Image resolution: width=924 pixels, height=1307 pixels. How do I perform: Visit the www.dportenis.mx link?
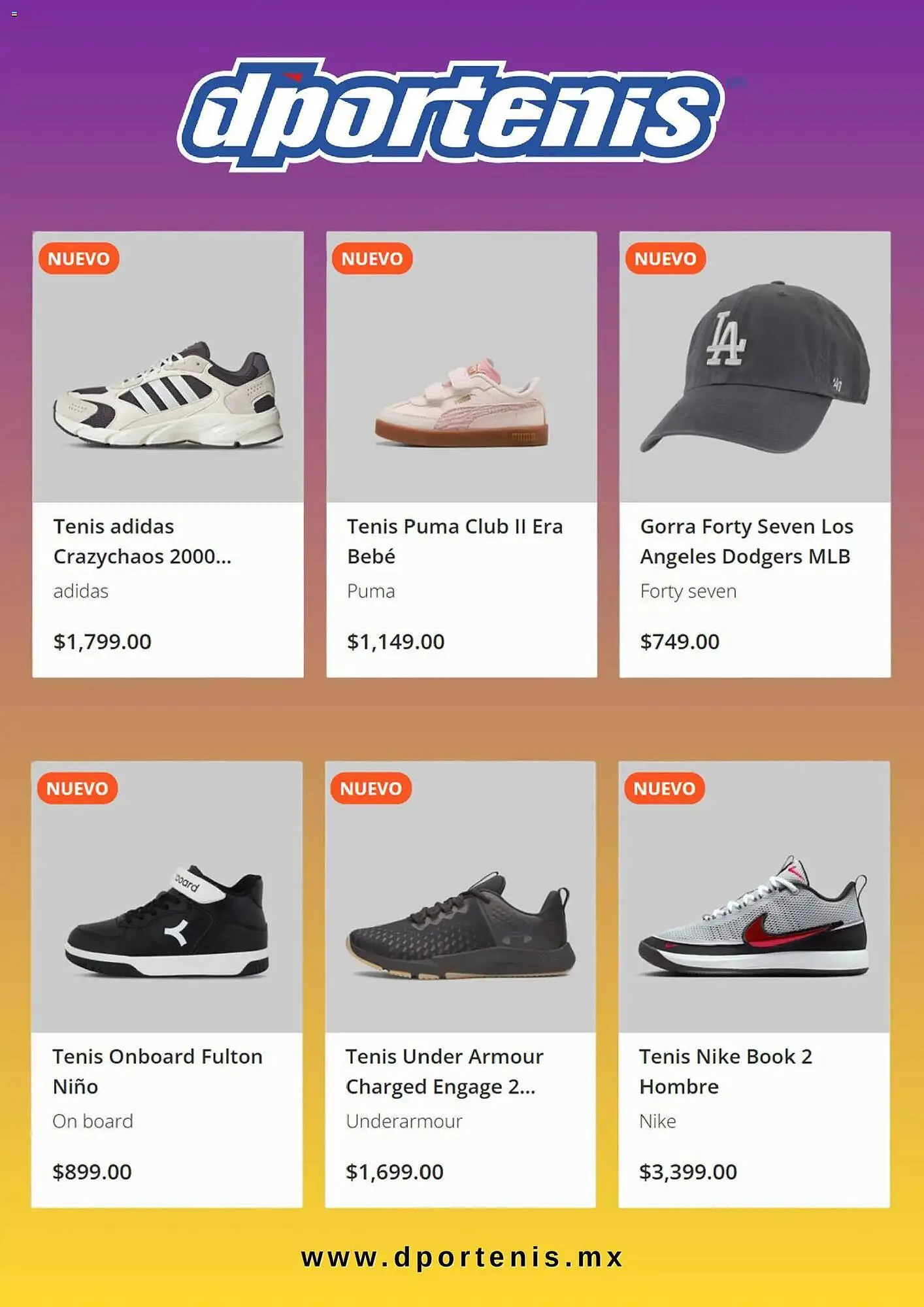click(462, 1258)
